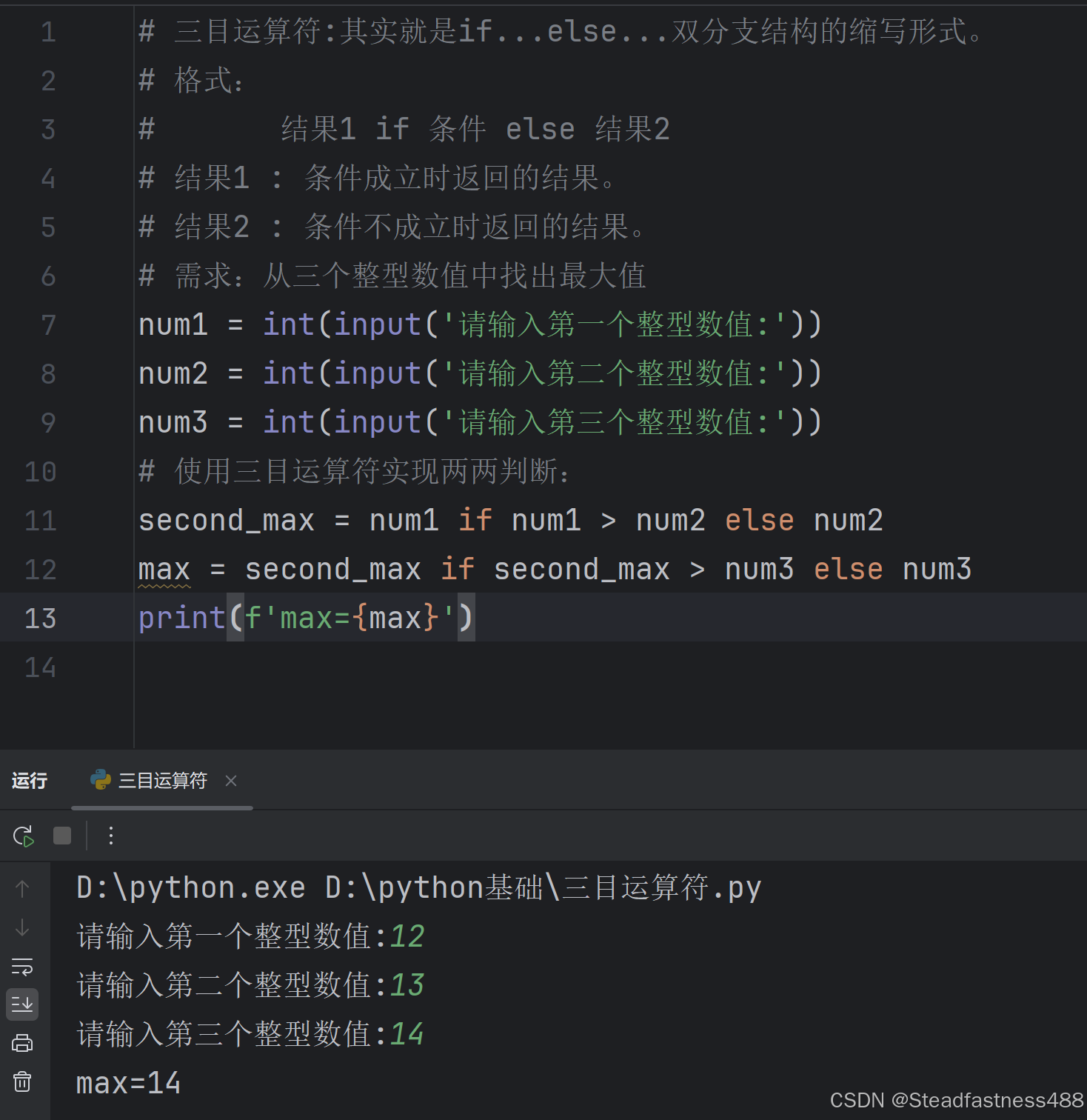Click the num3 variable at the start of line 9
The width and height of the screenshot is (1087, 1120).
[173, 422]
